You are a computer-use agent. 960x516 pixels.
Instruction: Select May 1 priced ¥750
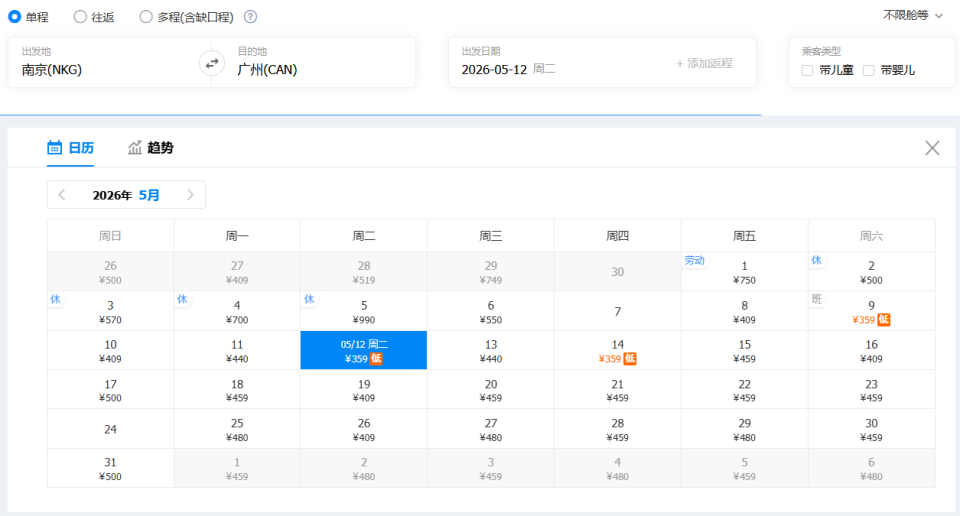(744, 272)
